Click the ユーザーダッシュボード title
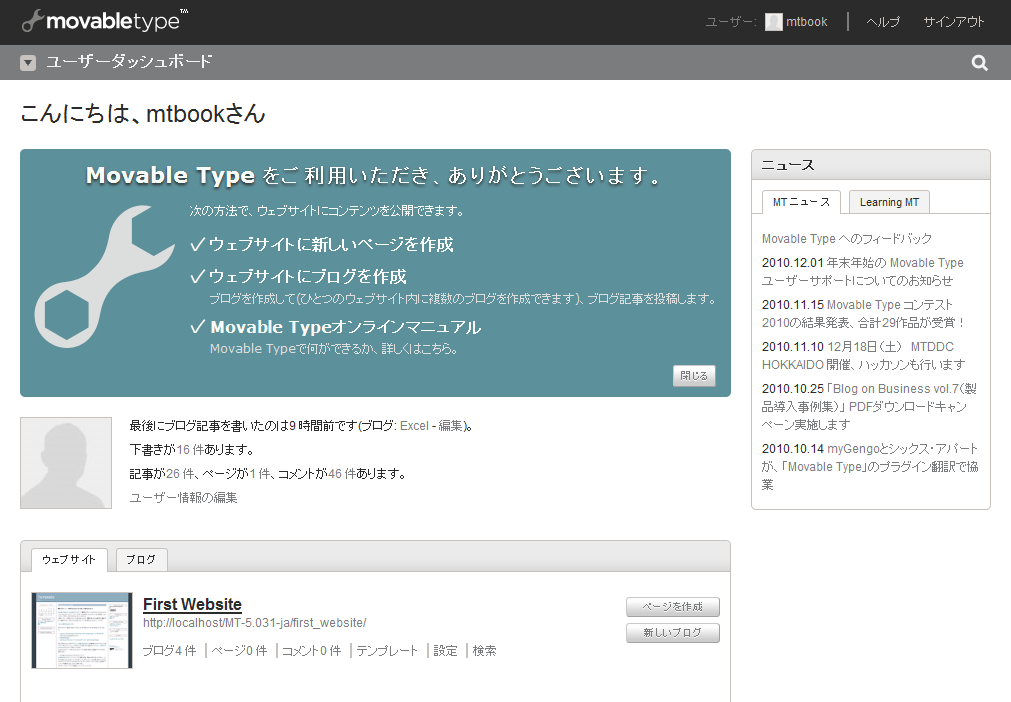The height and width of the screenshot is (702, 1011). 129,62
